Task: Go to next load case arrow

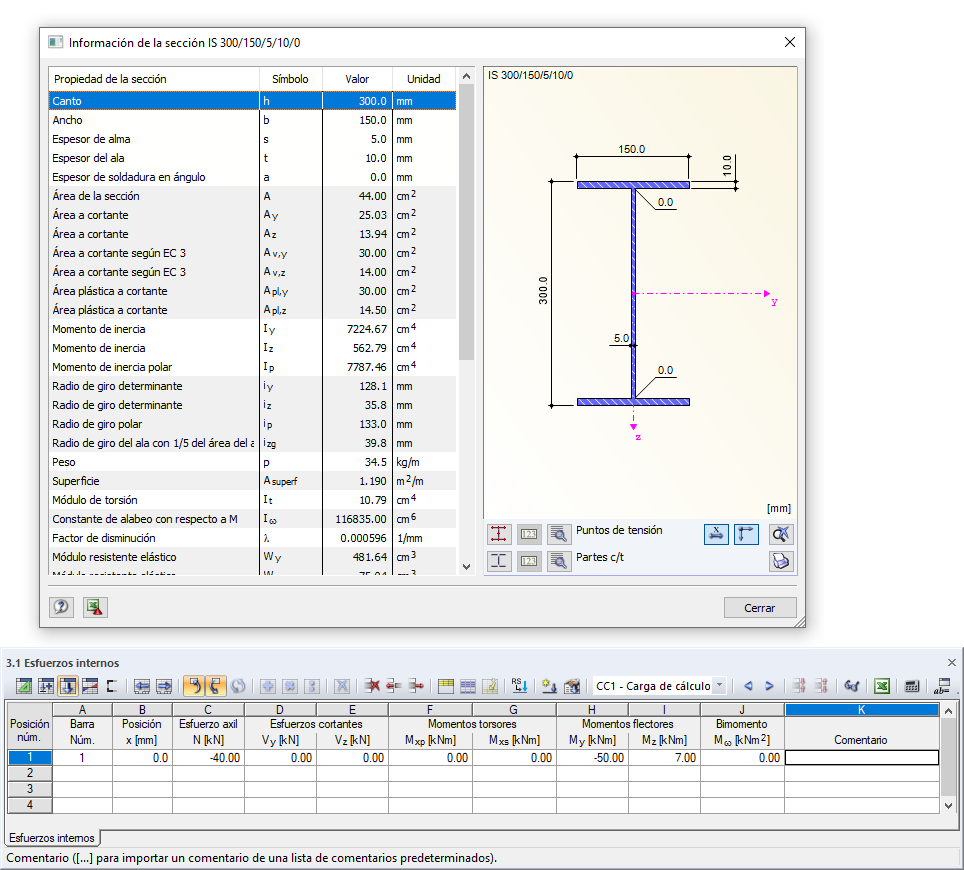Action: (x=769, y=686)
